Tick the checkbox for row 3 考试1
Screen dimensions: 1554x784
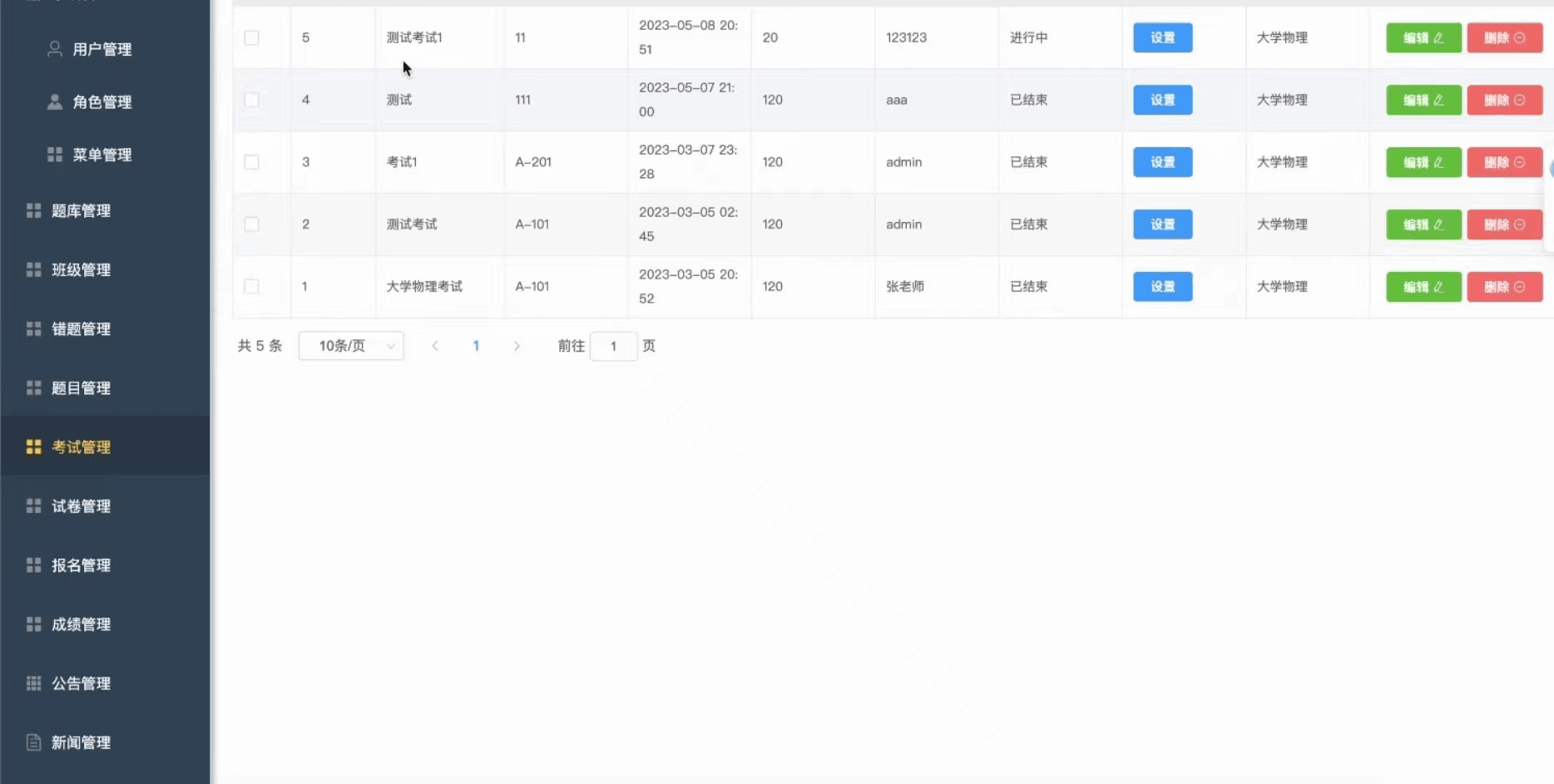[251, 162]
